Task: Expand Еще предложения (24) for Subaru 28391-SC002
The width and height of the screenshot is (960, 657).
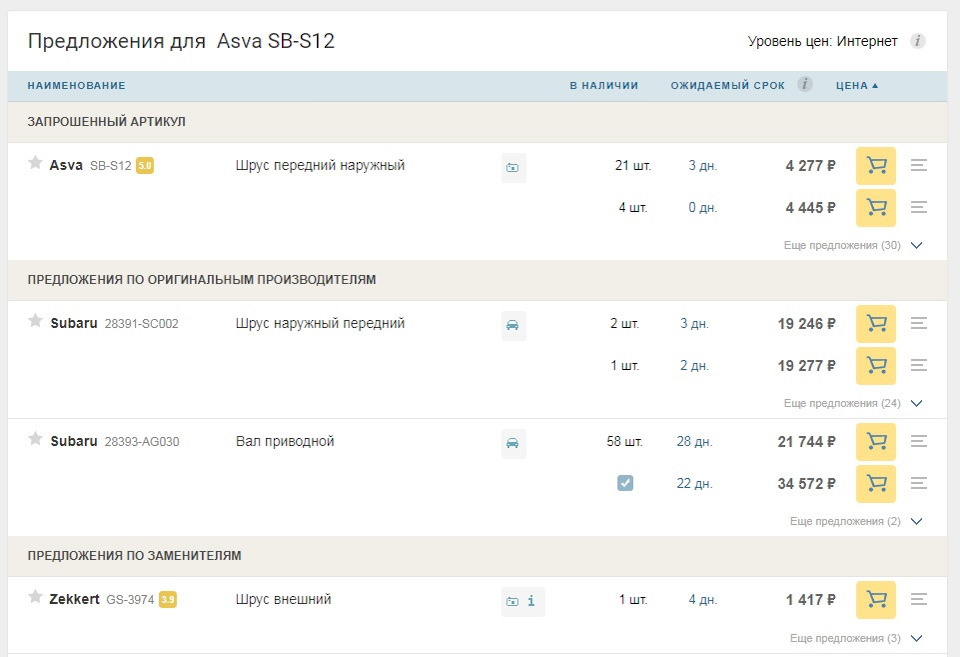Action: [853, 404]
